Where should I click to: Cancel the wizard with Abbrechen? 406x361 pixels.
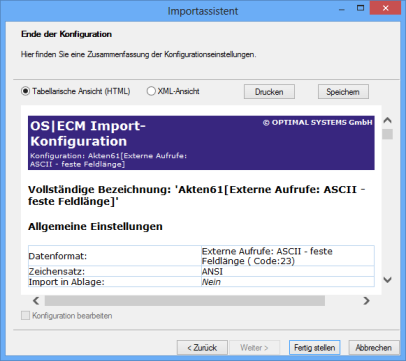374,348
